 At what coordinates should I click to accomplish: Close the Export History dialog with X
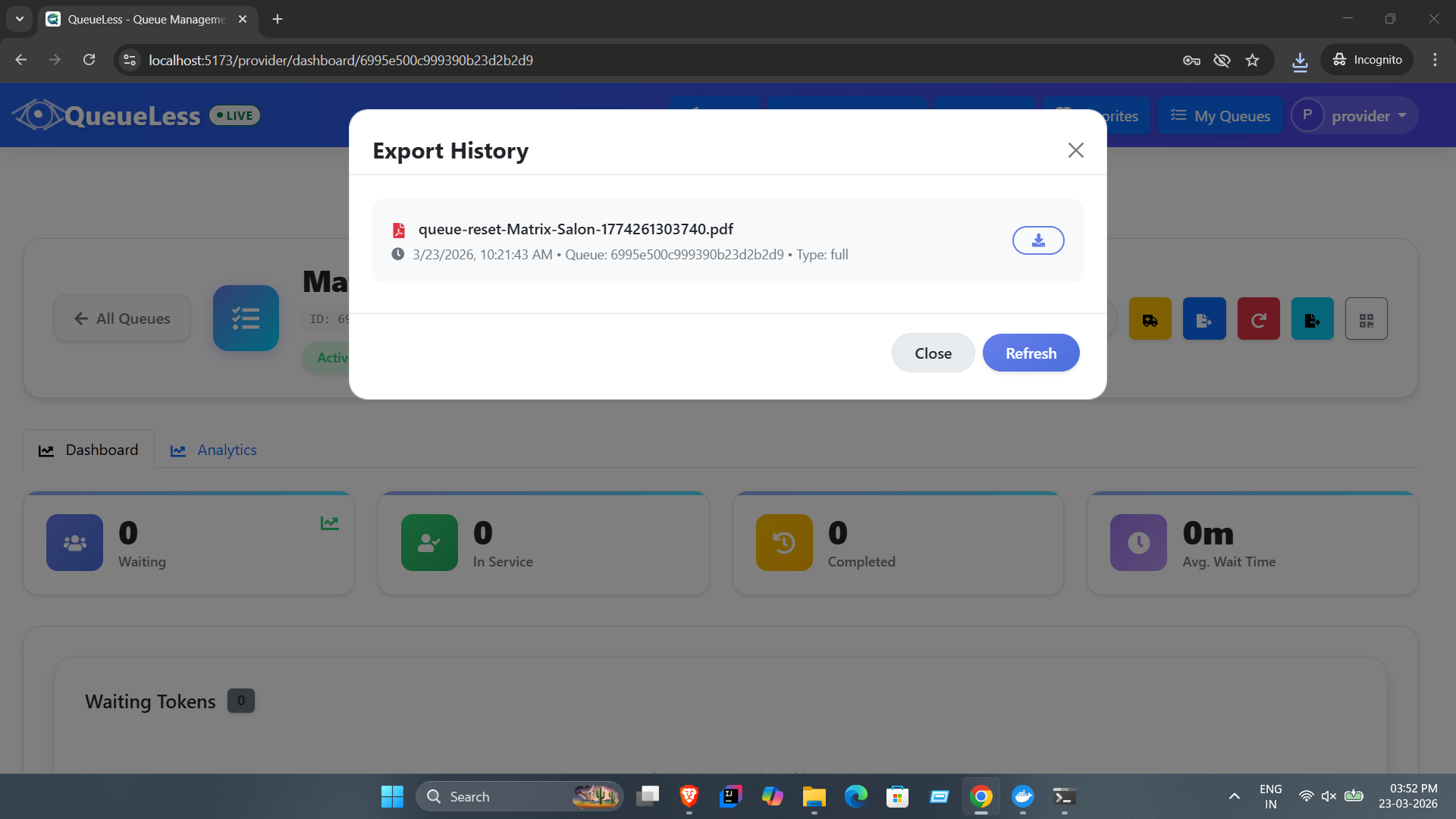pos(1075,150)
